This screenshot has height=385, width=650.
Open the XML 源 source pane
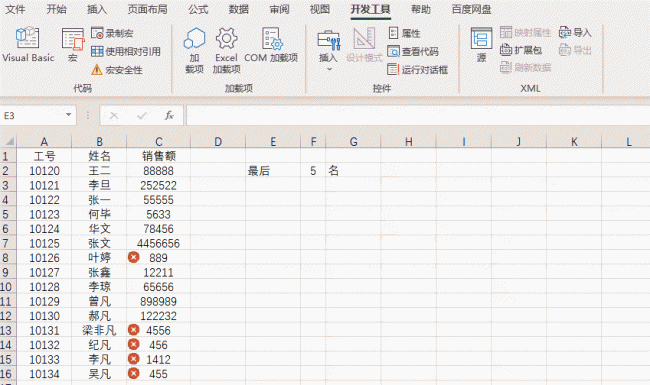click(481, 45)
